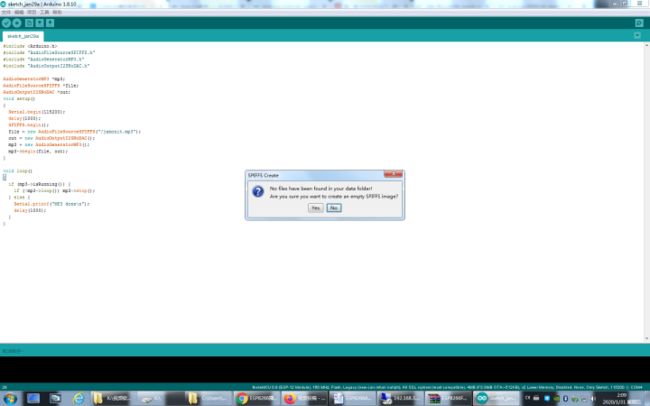Click the board info text in the status bar

coord(448,387)
